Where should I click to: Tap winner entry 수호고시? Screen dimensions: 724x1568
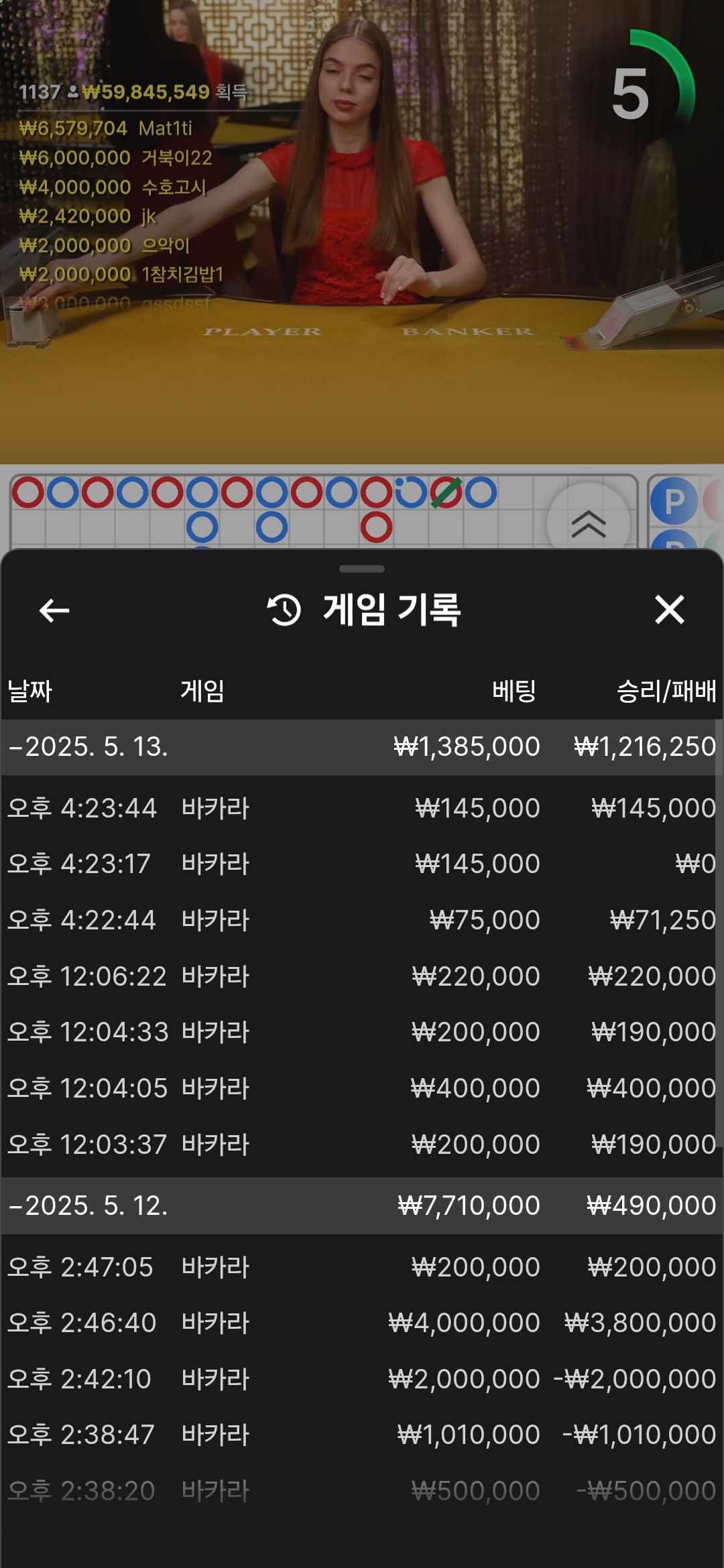coord(113,187)
